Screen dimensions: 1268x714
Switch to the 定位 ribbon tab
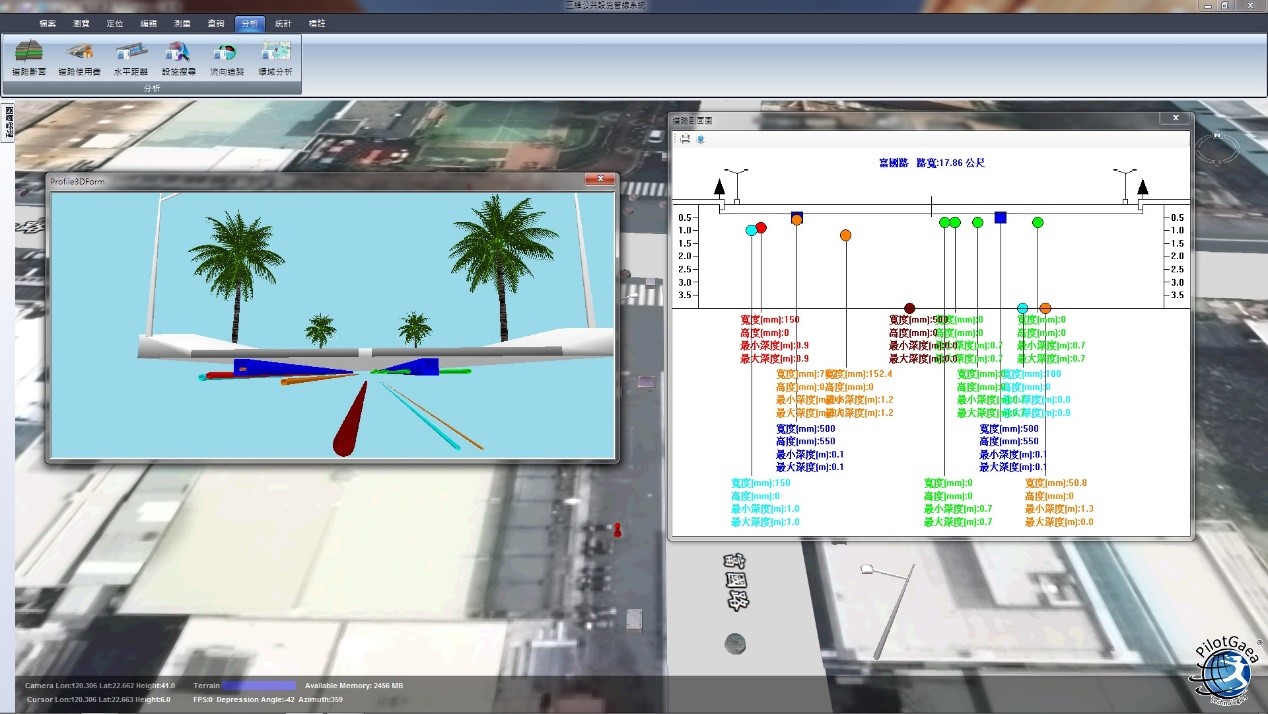(115, 23)
